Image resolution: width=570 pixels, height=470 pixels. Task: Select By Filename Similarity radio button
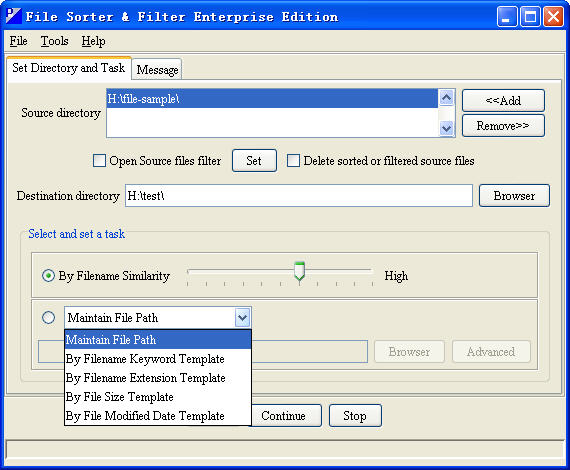pyautogui.click(x=48, y=276)
